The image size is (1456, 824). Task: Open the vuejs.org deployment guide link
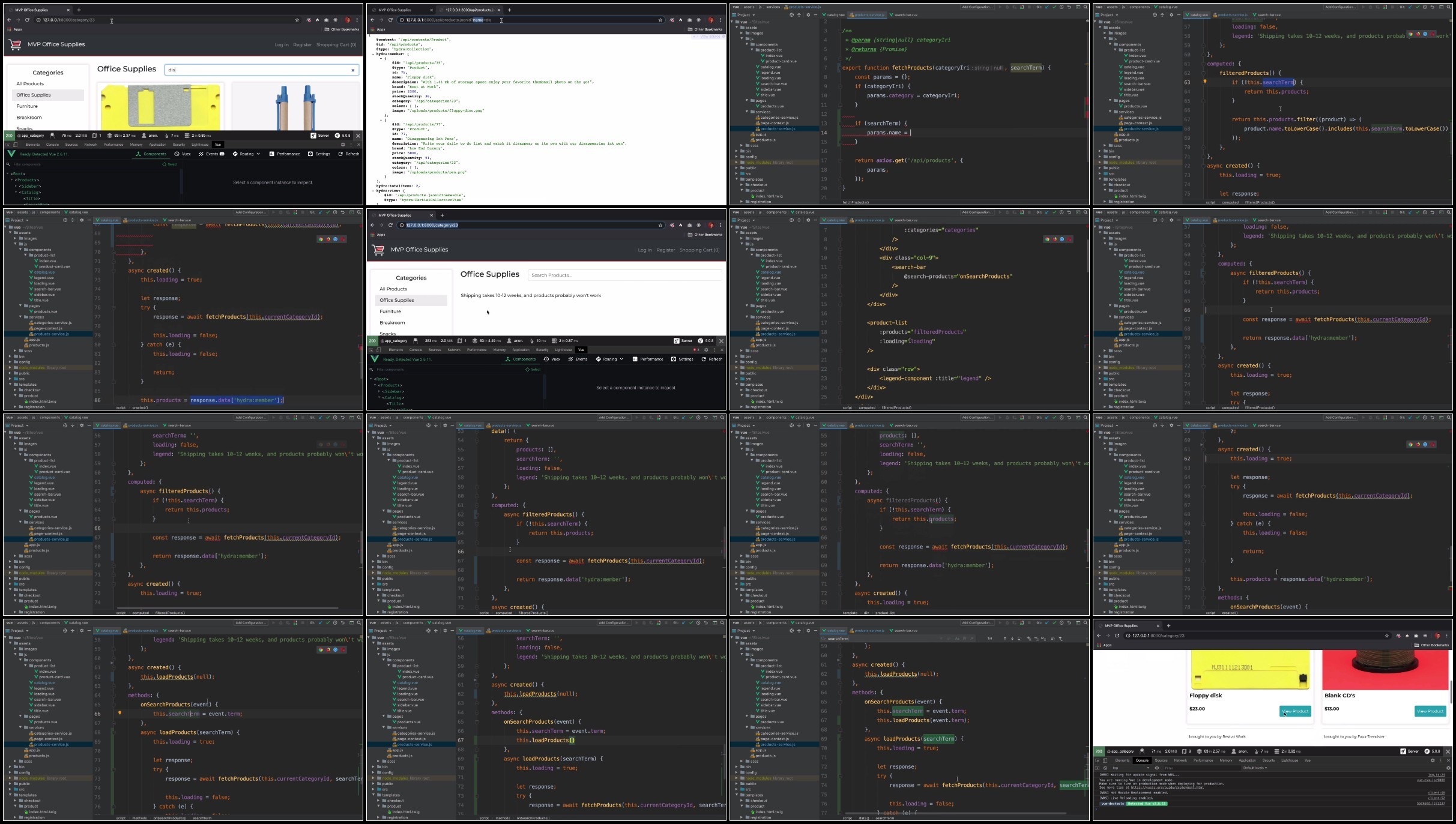1167,787
